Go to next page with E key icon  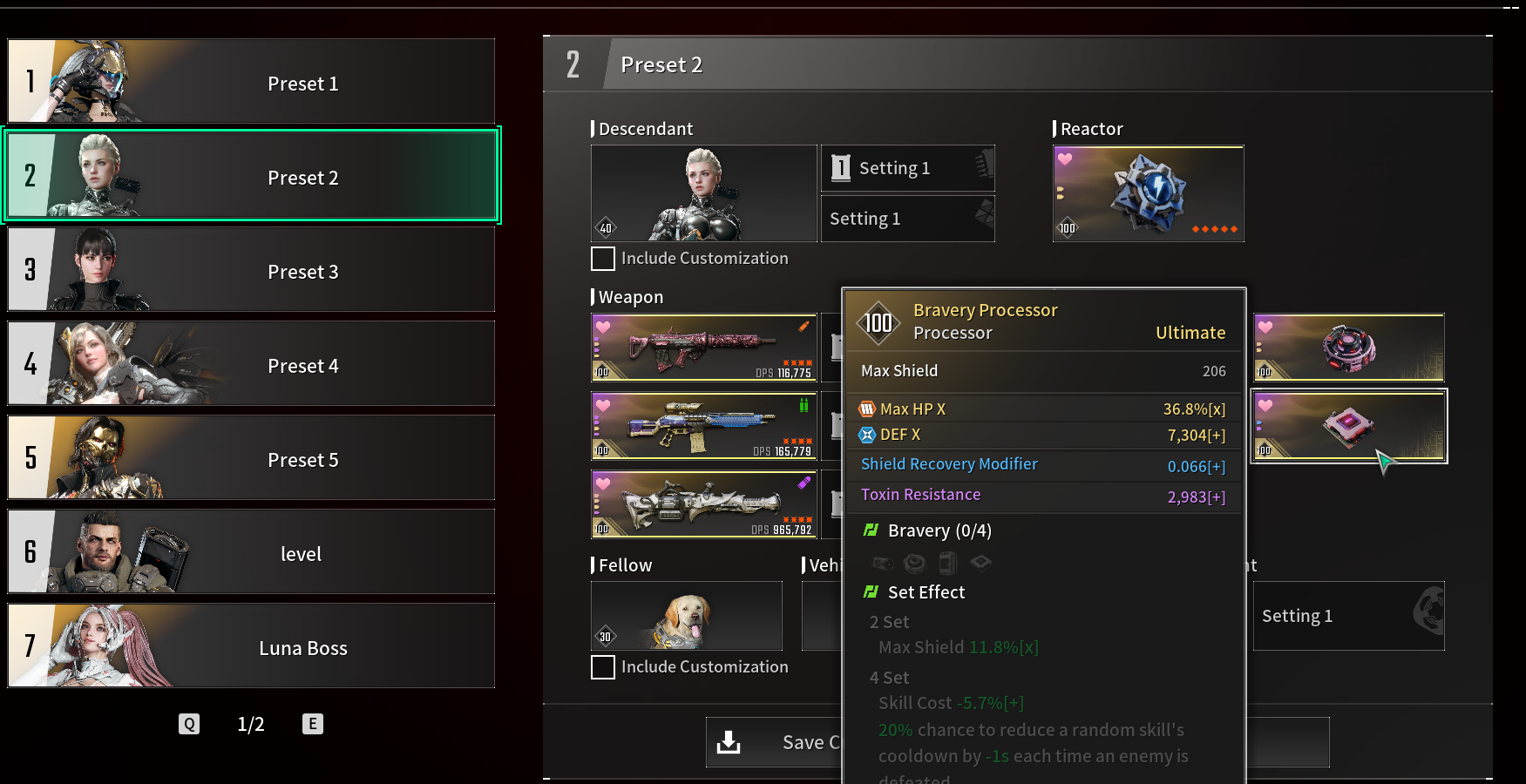point(313,724)
